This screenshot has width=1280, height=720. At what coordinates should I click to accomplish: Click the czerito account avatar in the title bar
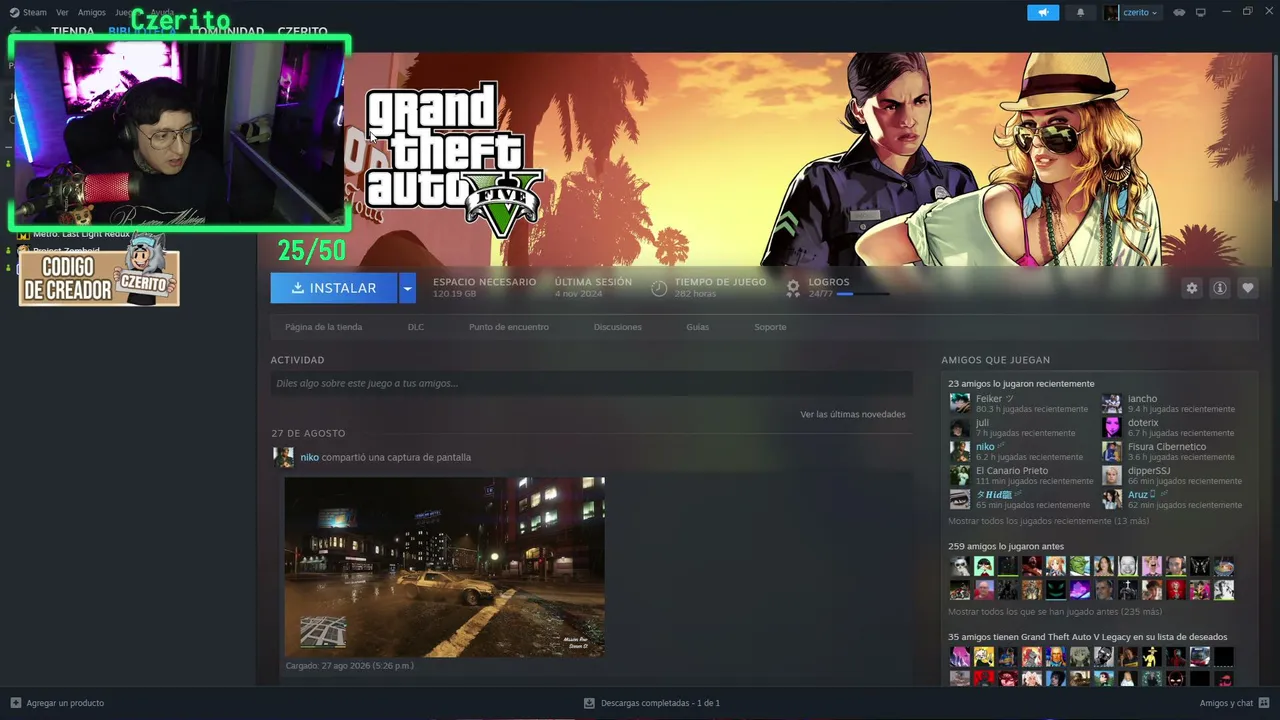point(1111,13)
